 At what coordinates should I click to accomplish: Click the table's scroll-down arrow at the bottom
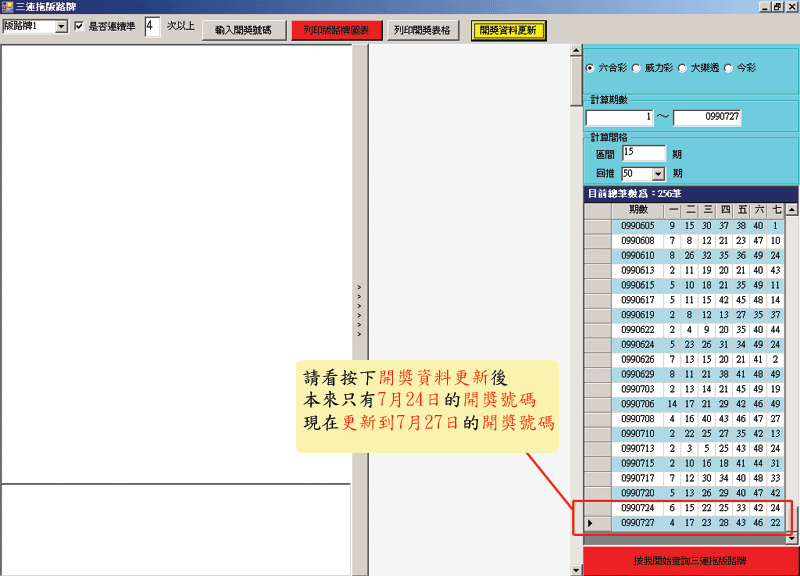click(791, 538)
